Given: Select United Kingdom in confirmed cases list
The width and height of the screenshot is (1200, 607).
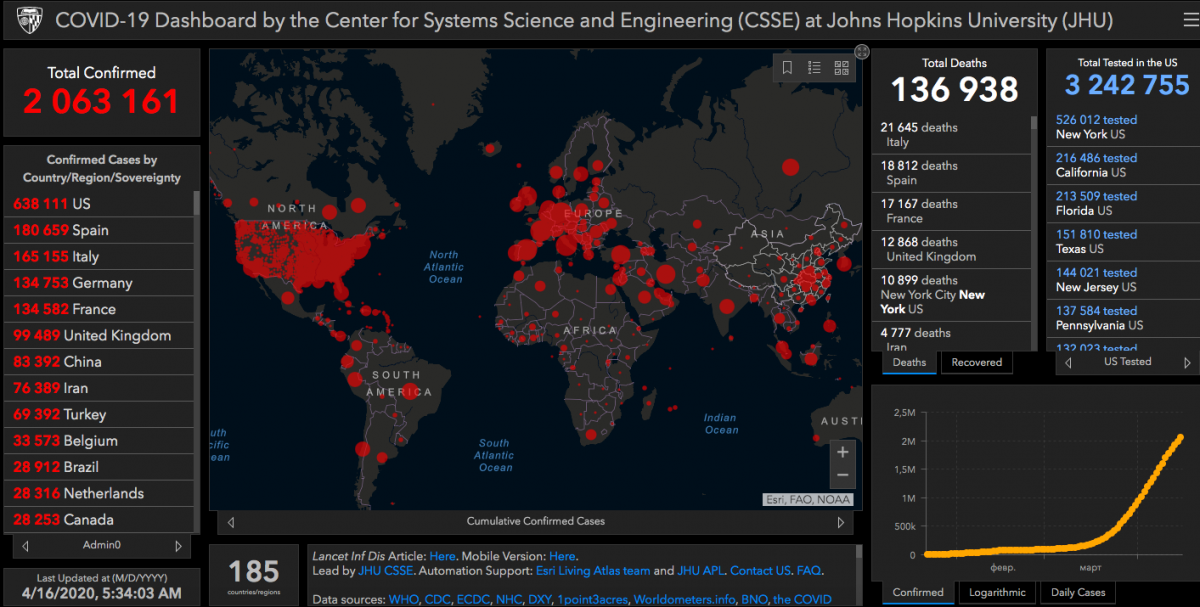Looking at the screenshot, I should point(98,336).
